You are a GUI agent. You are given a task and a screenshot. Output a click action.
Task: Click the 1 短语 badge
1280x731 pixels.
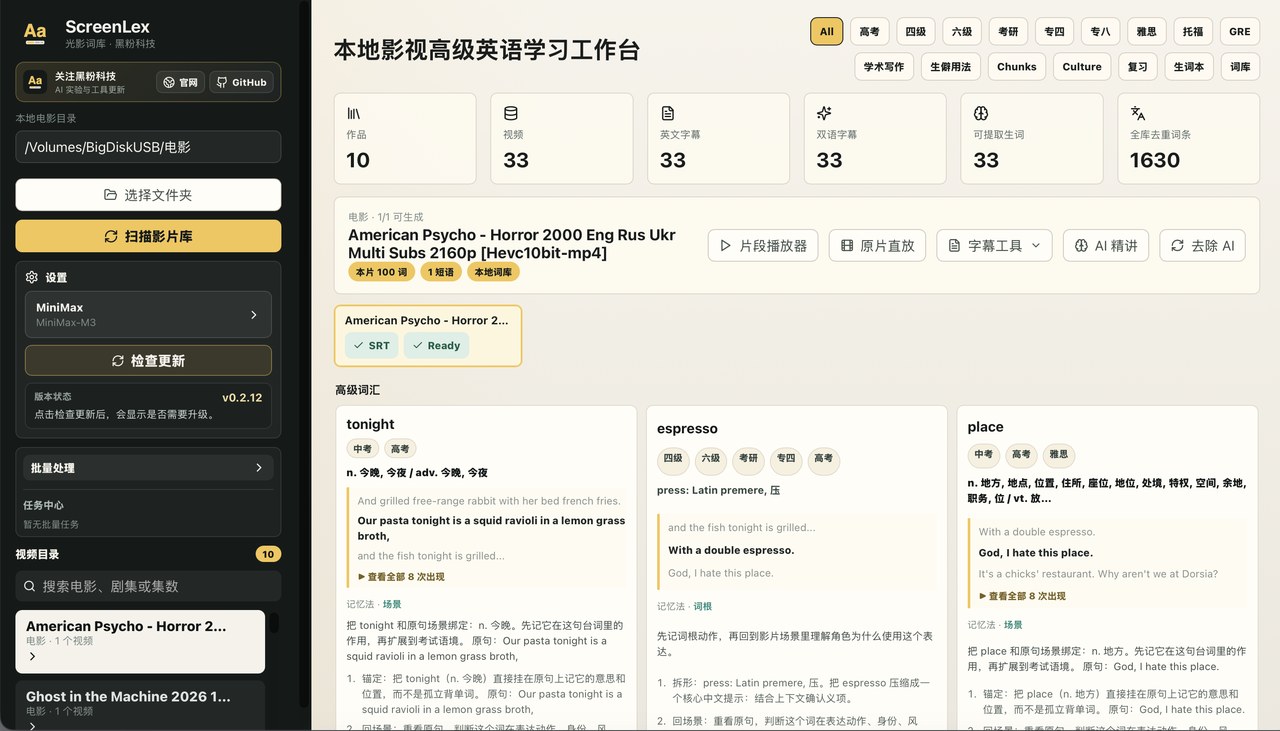pyautogui.click(x=441, y=272)
